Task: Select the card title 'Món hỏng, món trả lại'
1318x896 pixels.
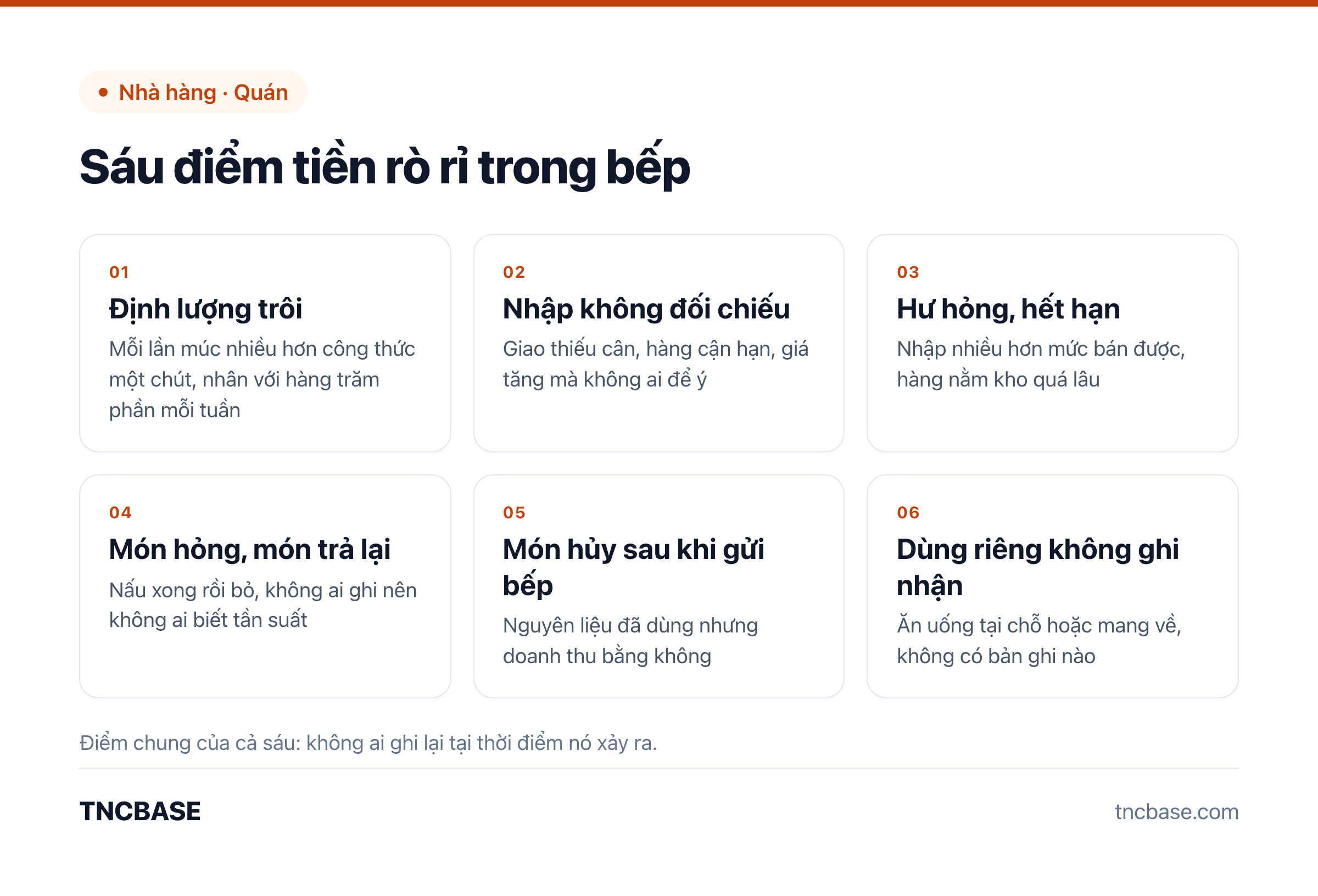Action: click(249, 550)
